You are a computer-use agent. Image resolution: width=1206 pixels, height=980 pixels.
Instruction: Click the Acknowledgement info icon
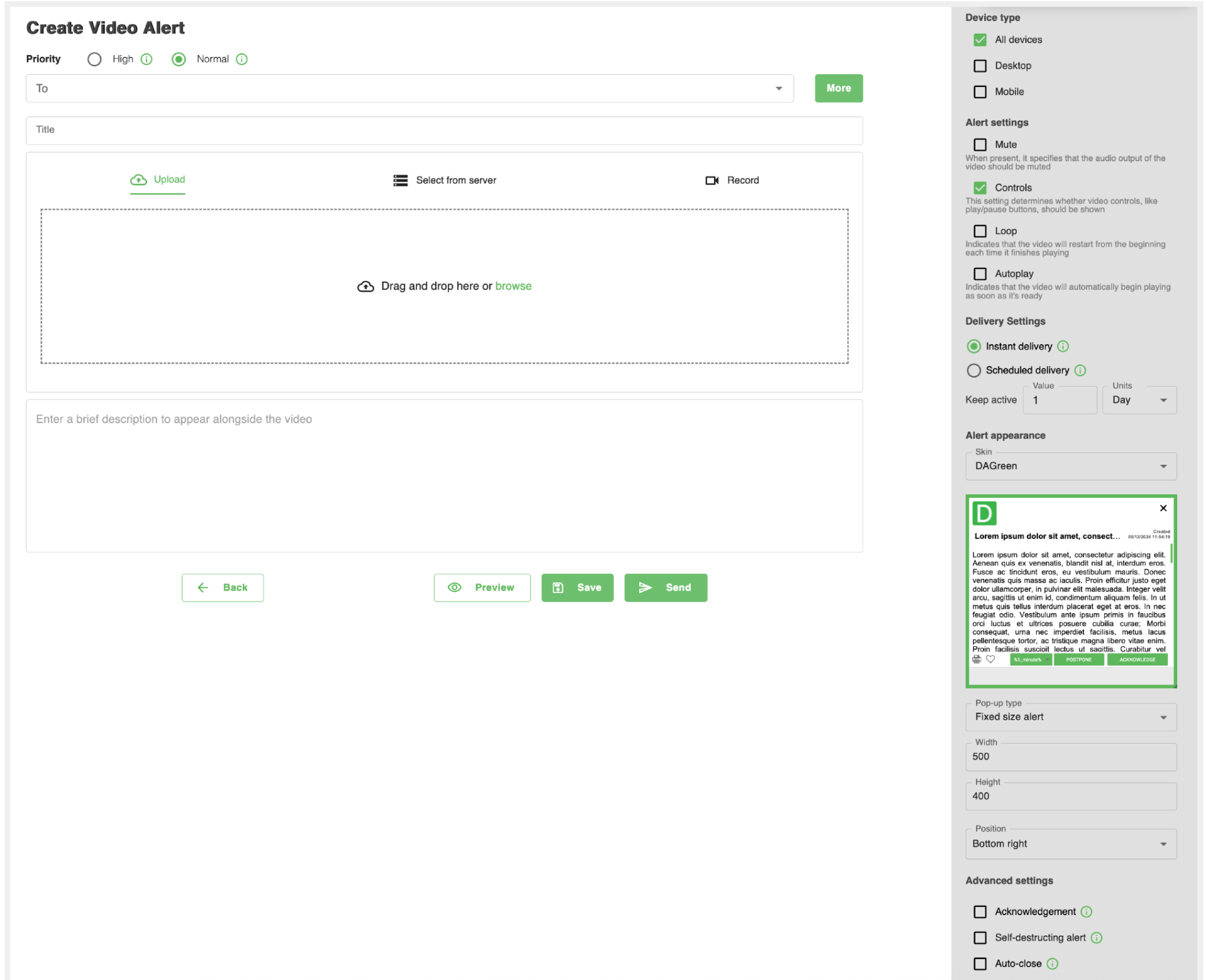pos(1087,912)
